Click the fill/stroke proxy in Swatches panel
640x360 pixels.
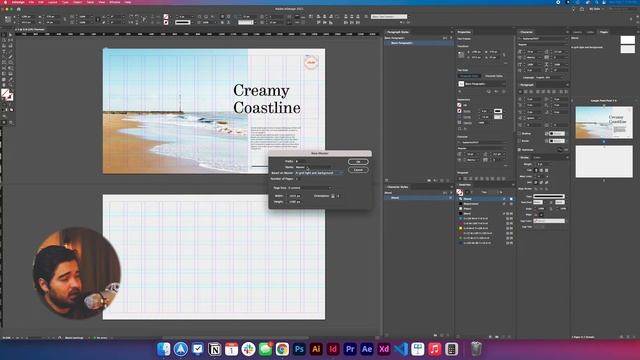[460, 192]
